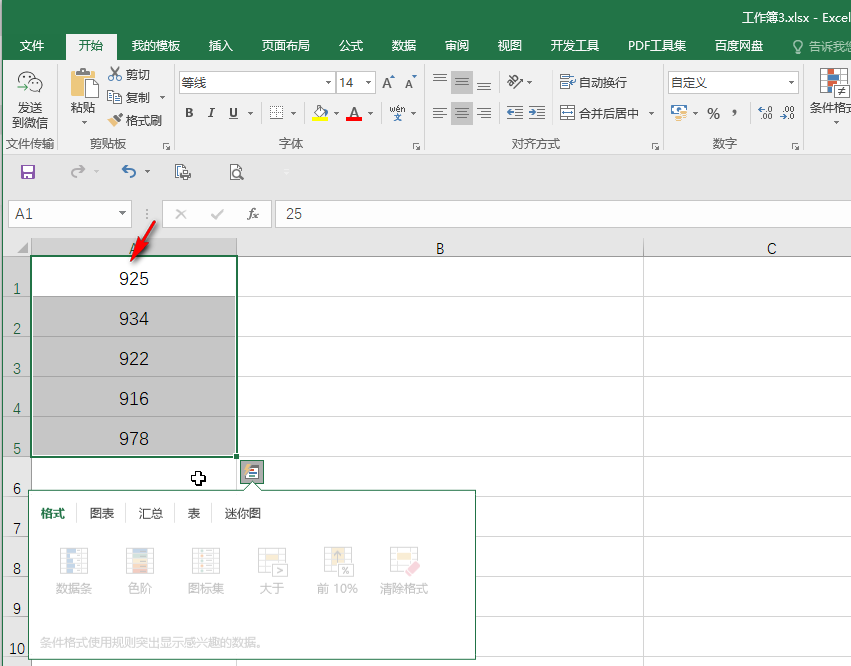Click Merge and Center (合并后居中)
This screenshot has width=851, height=666.
599,113
